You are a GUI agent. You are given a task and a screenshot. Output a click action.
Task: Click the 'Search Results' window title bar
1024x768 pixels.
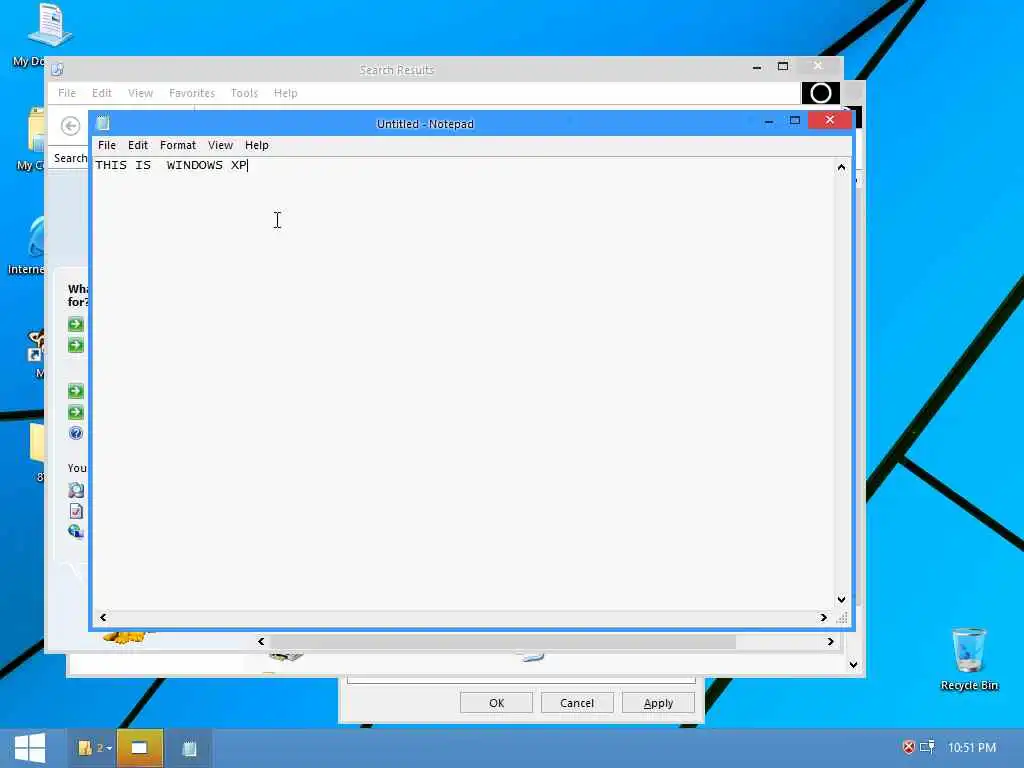(397, 70)
